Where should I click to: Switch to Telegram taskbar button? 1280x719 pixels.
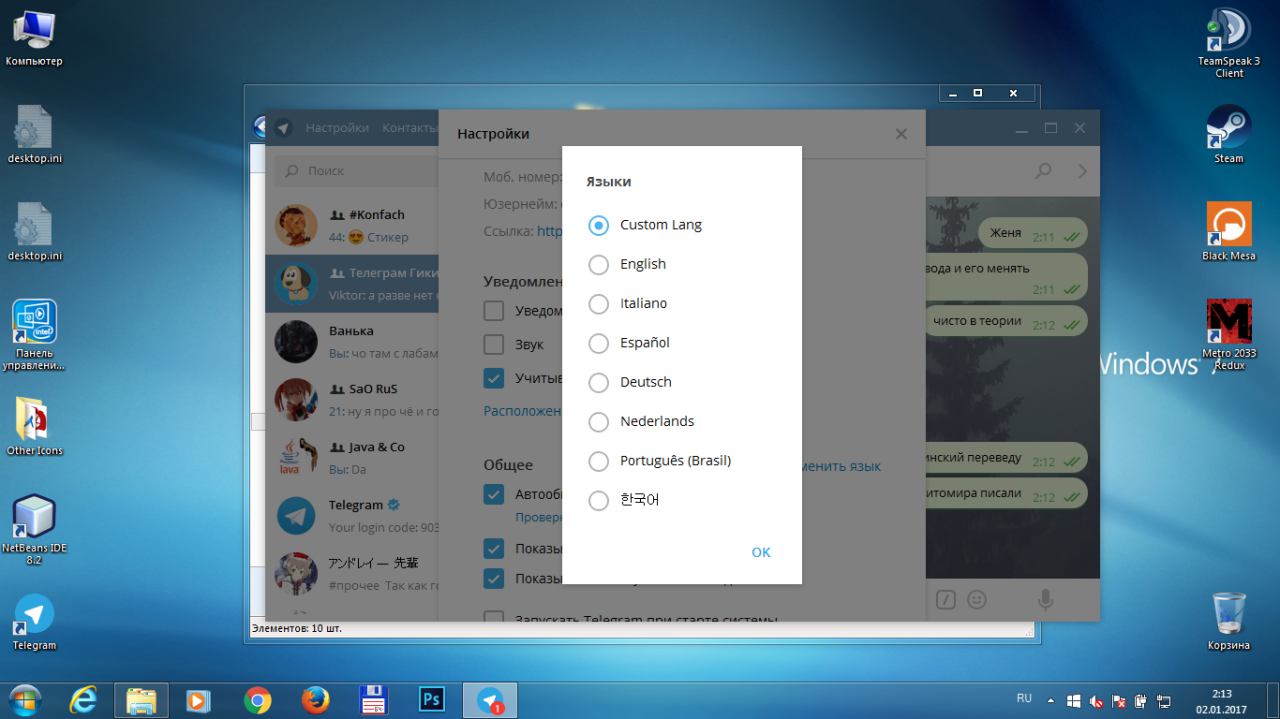(x=490, y=700)
